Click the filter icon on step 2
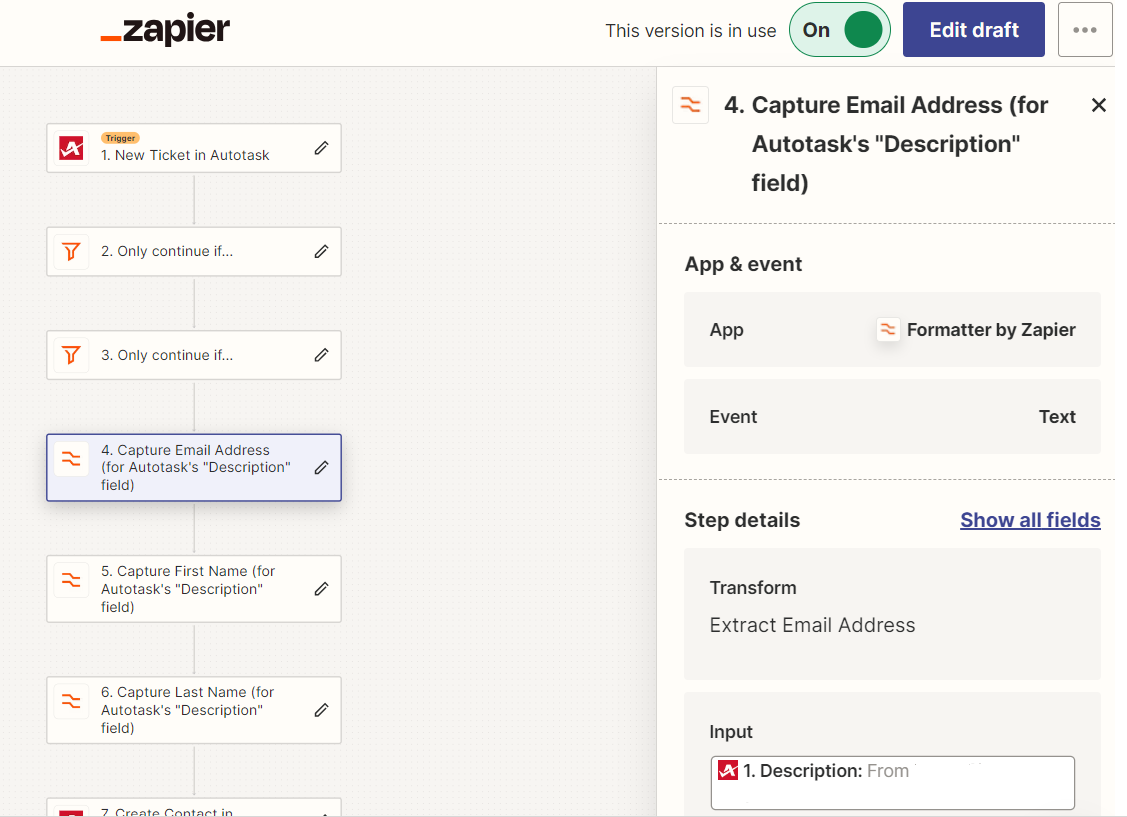This screenshot has height=817, width=1127. (71, 251)
